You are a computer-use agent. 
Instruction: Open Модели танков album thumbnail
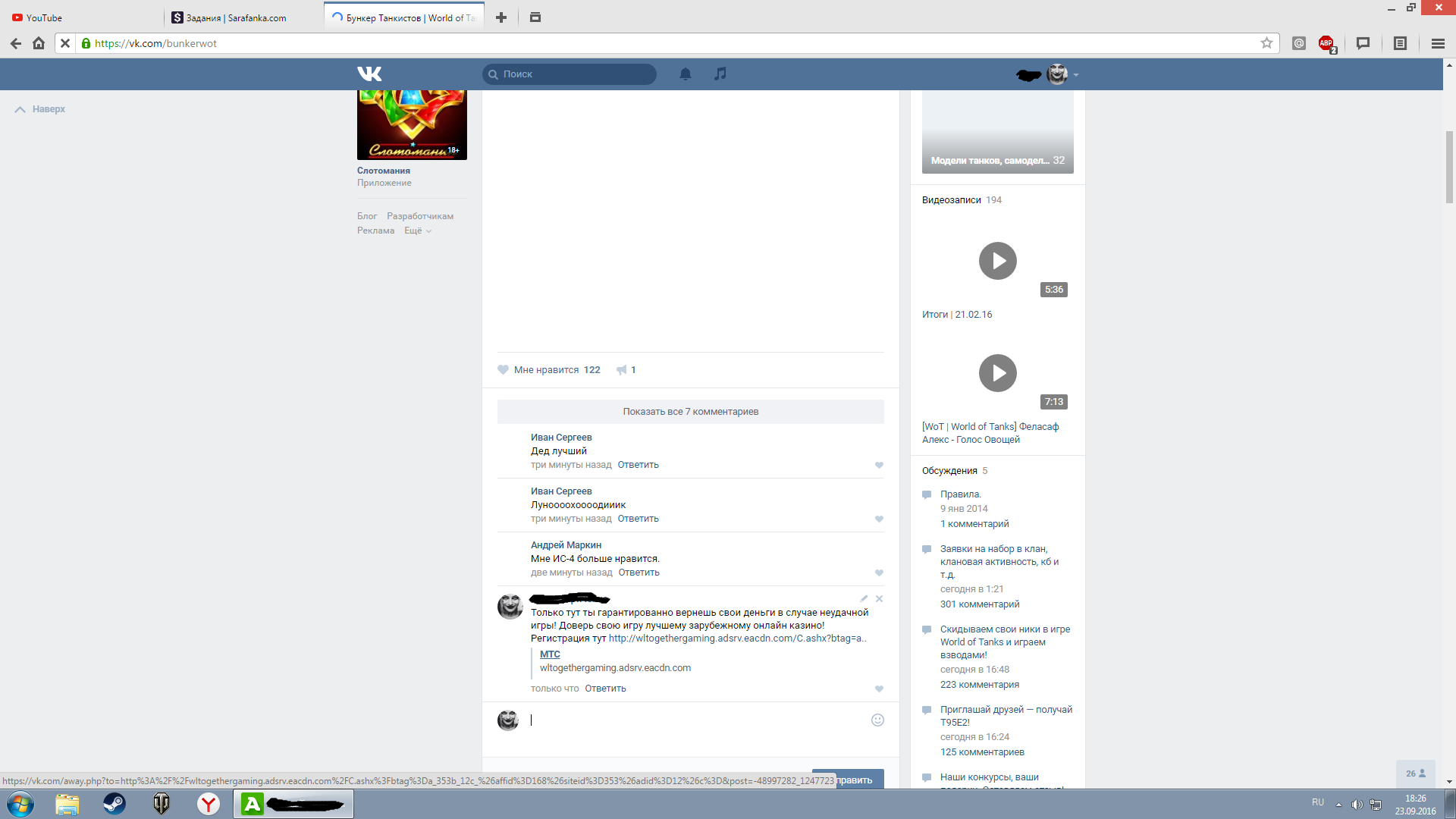coord(997,132)
